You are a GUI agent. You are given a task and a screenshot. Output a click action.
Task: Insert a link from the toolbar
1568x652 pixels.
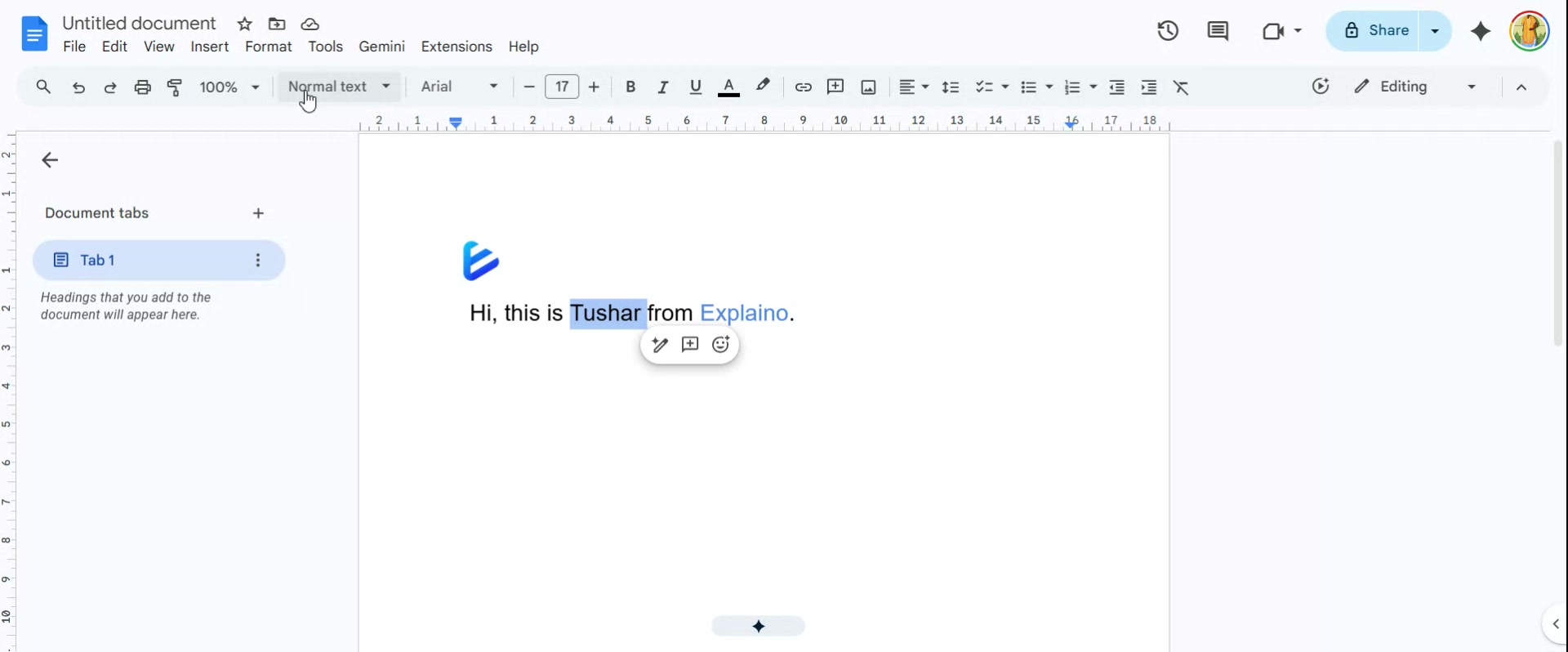click(803, 87)
